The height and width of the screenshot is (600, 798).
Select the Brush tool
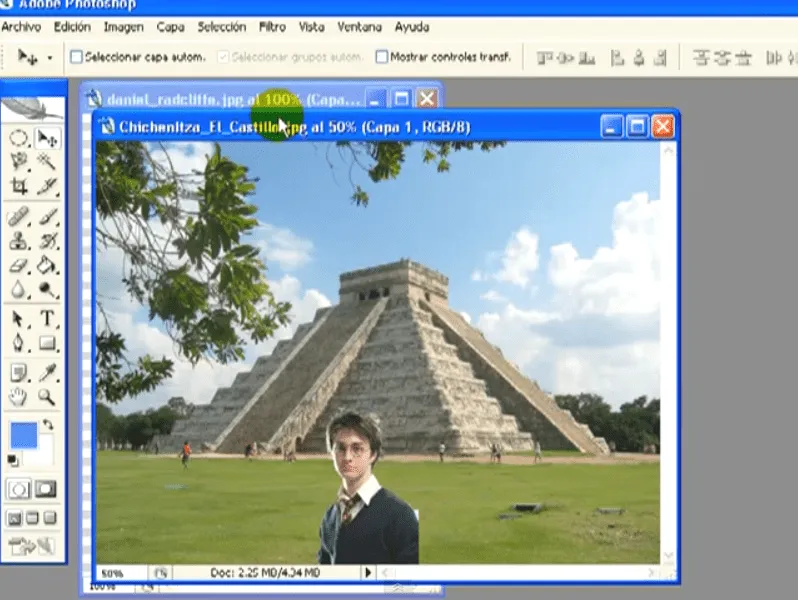pyautogui.click(x=47, y=217)
